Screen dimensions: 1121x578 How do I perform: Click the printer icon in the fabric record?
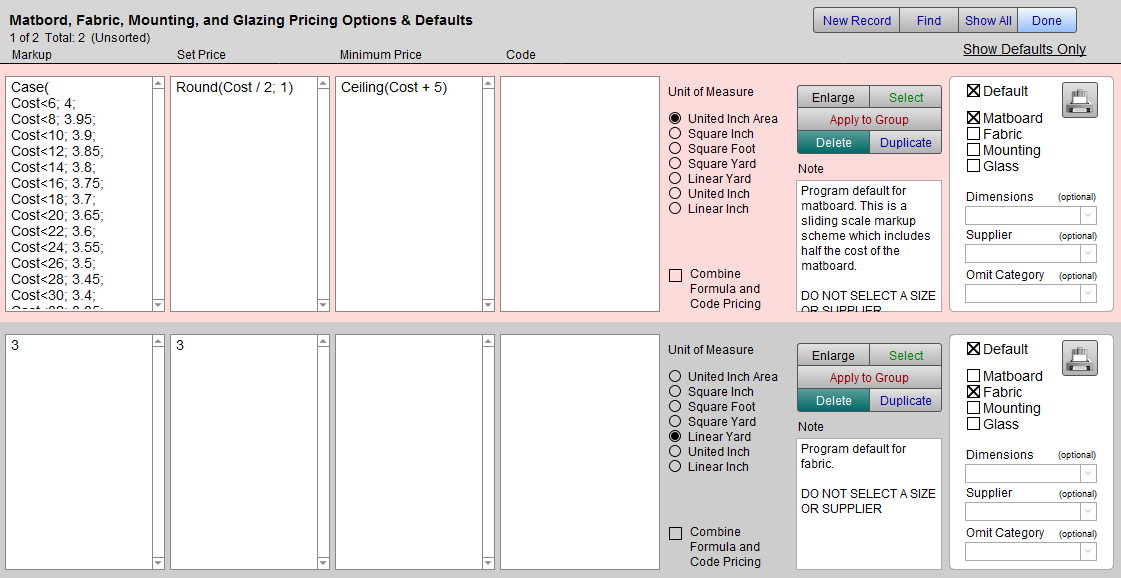point(1079,358)
